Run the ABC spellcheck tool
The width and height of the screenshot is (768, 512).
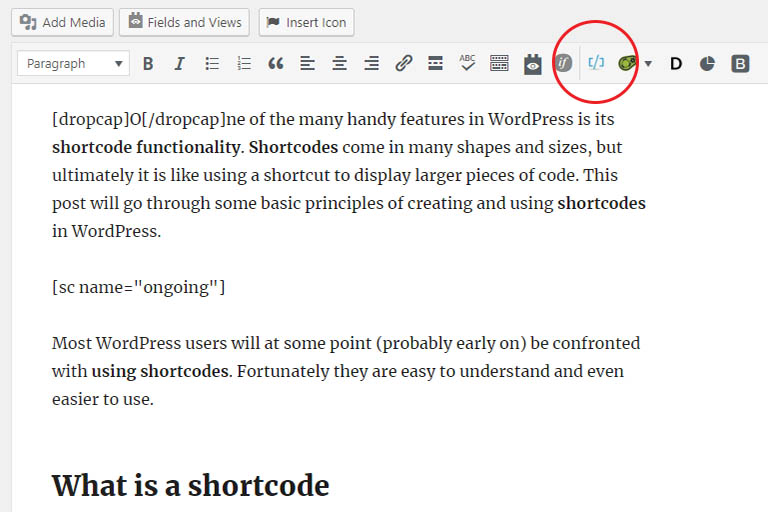click(467, 63)
